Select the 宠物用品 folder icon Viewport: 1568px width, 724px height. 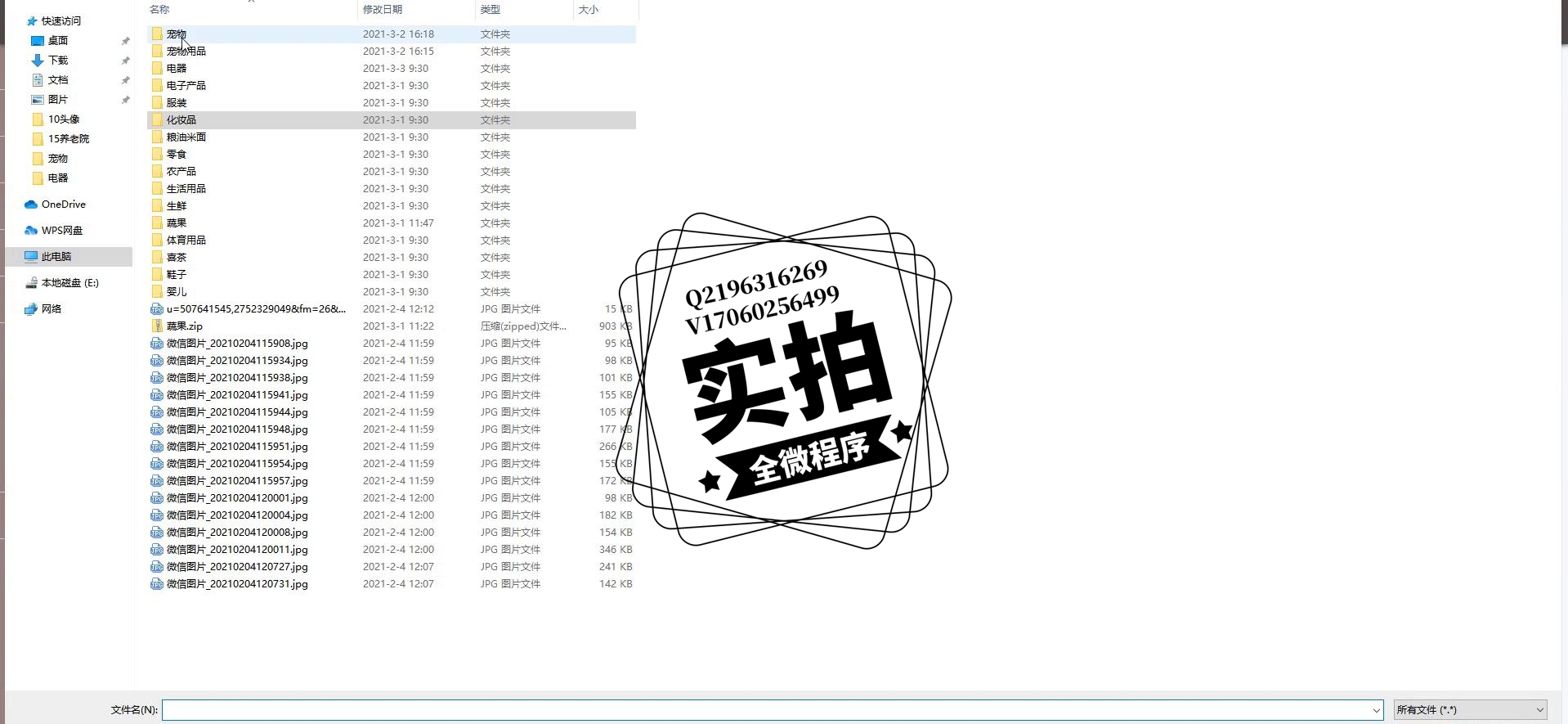157,52
